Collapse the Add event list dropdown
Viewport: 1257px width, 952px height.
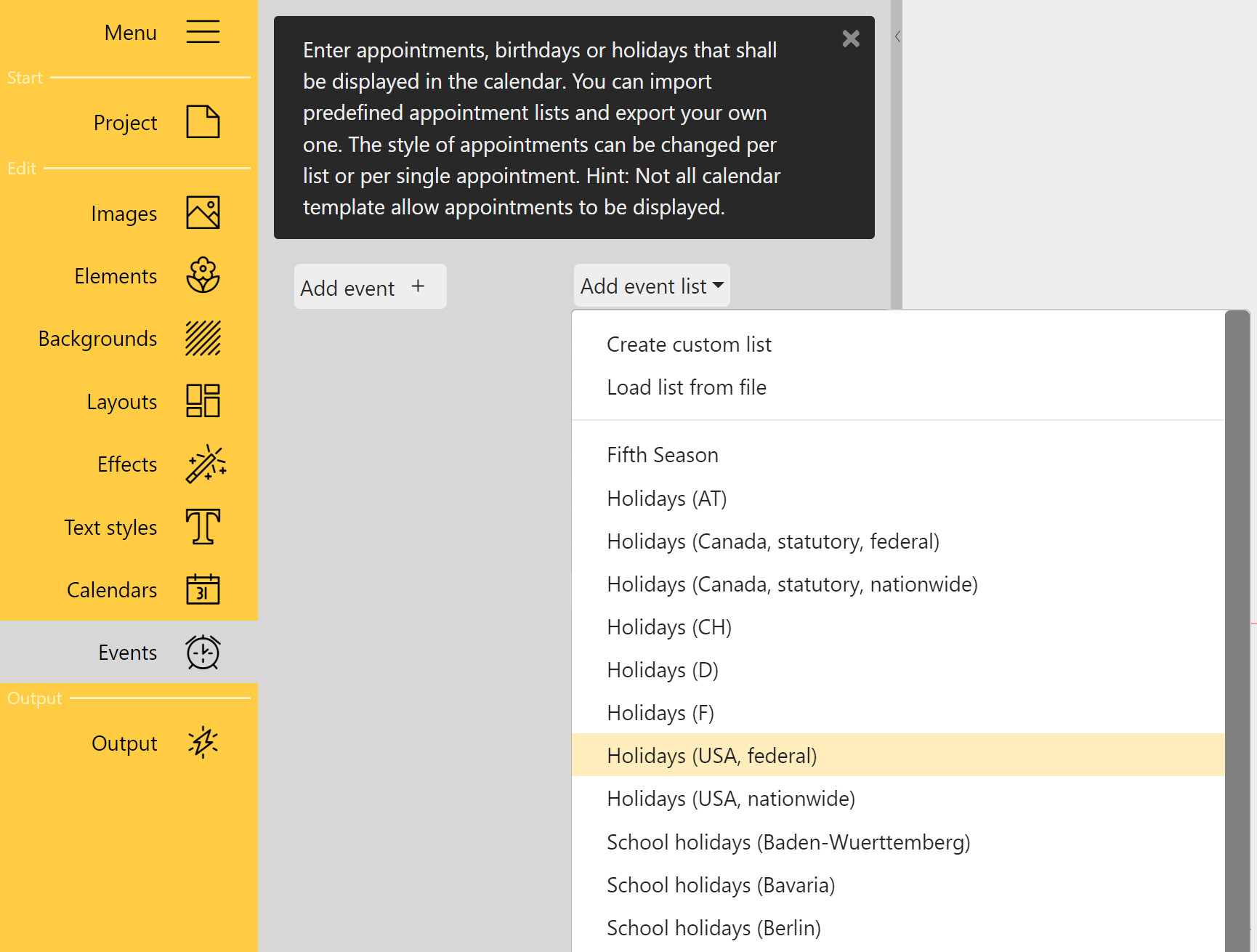(652, 286)
